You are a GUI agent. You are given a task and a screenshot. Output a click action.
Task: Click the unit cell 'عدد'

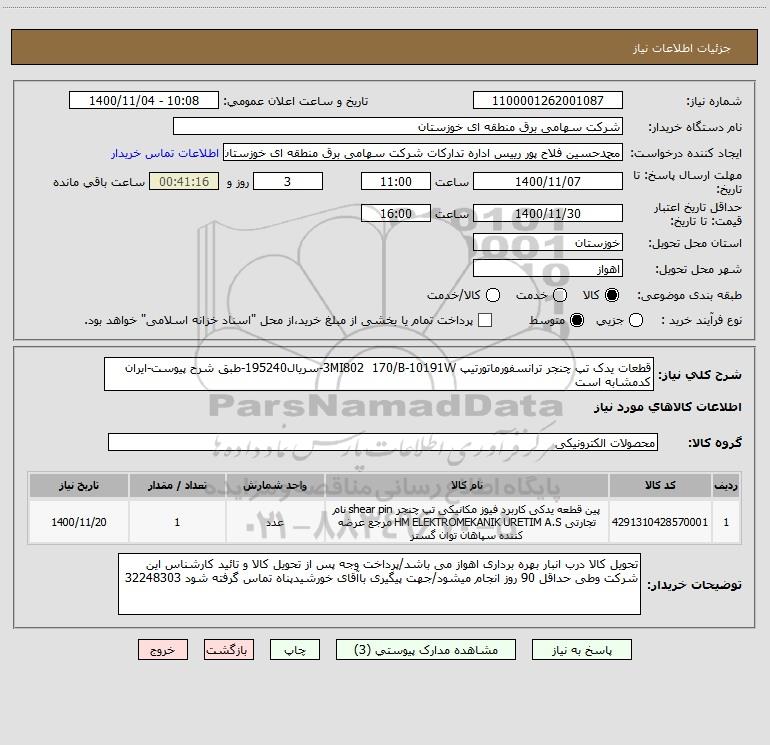275,522
